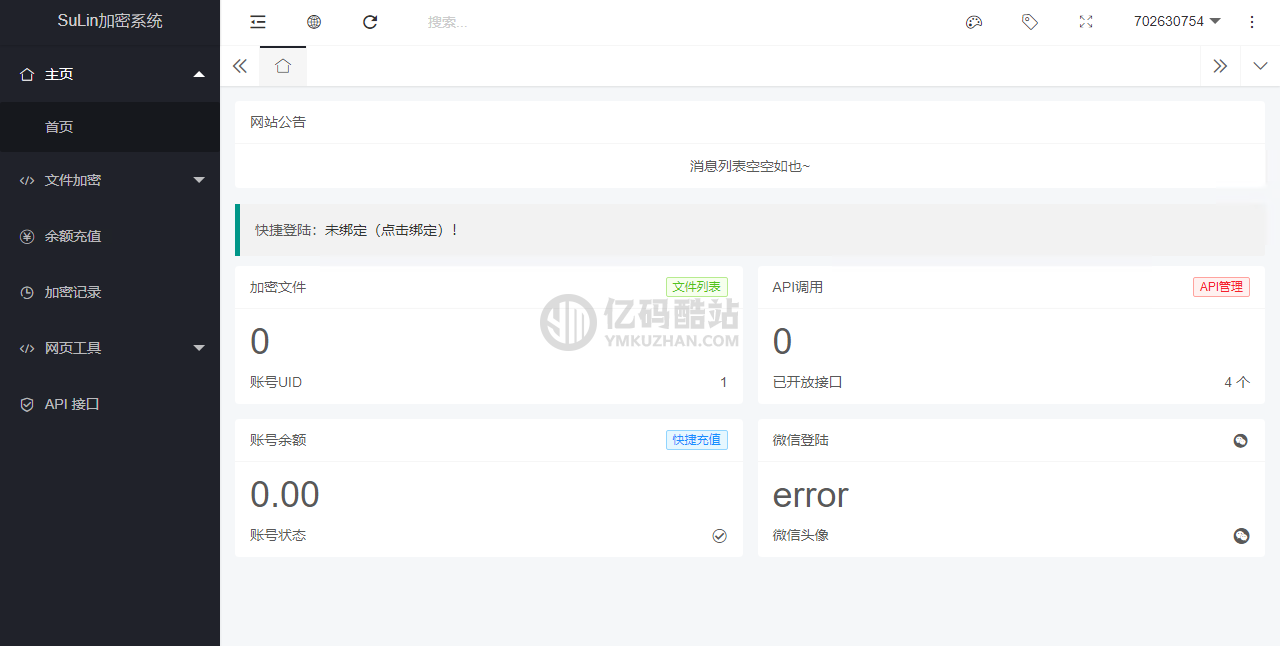Open 首页 in the sidebar
The height and width of the screenshot is (646, 1280).
pyautogui.click(x=110, y=127)
